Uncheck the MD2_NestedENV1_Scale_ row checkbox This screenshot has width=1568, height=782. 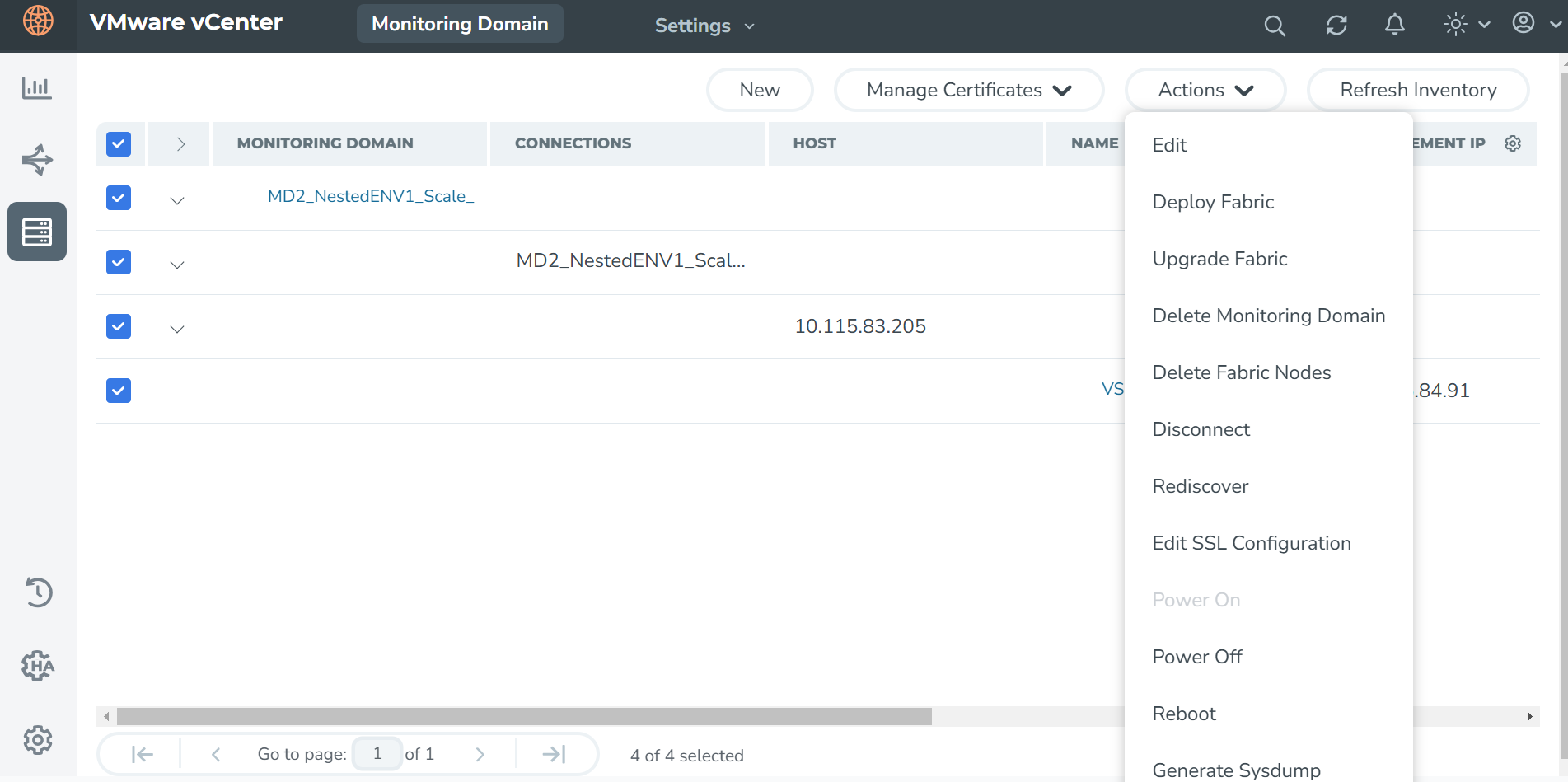coord(119,198)
